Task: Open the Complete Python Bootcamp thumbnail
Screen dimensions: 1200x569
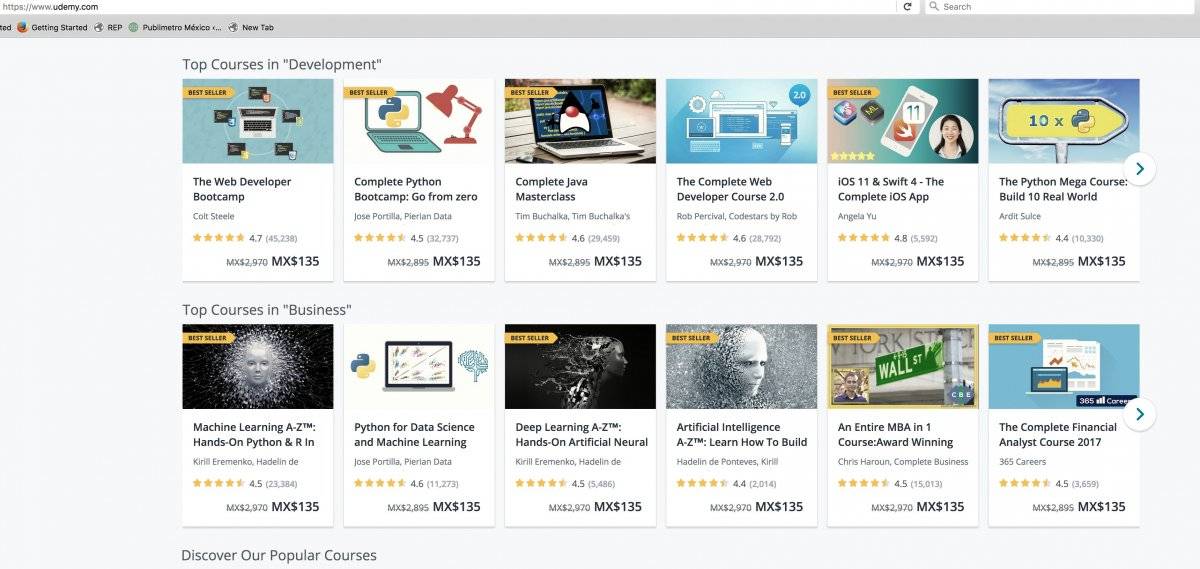Action: pyautogui.click(x=419, y=121)
